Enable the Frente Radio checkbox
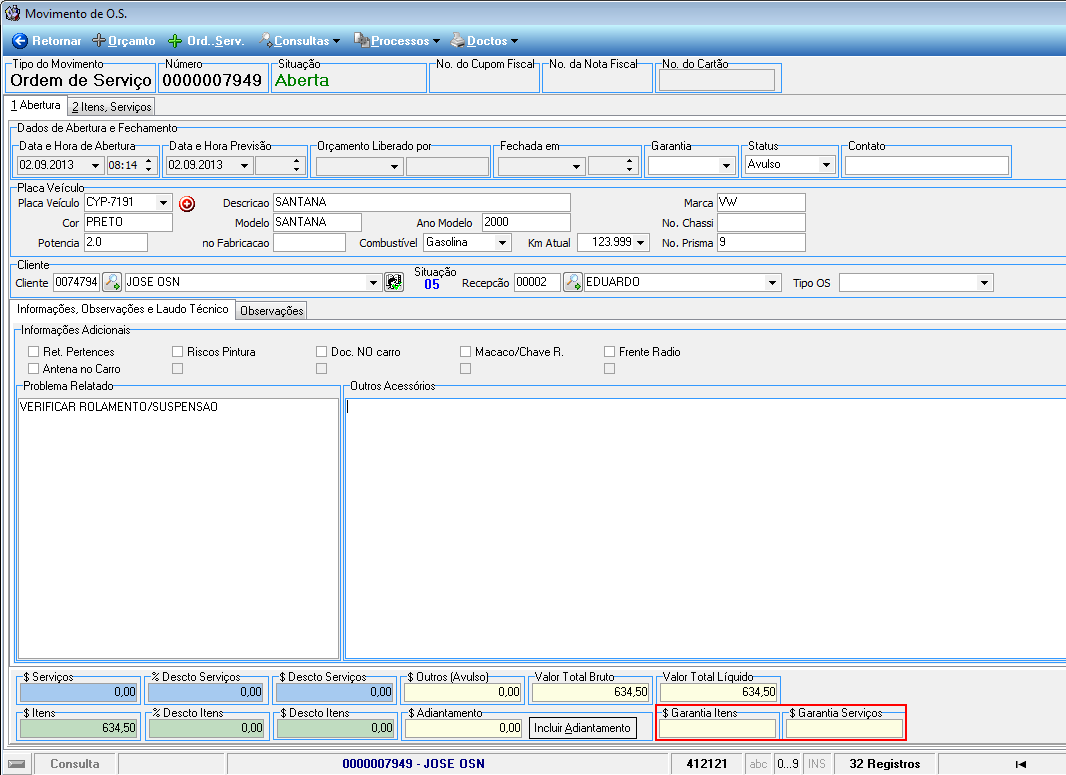Screen dimensions: 1066x775 (x=610, y=351)
